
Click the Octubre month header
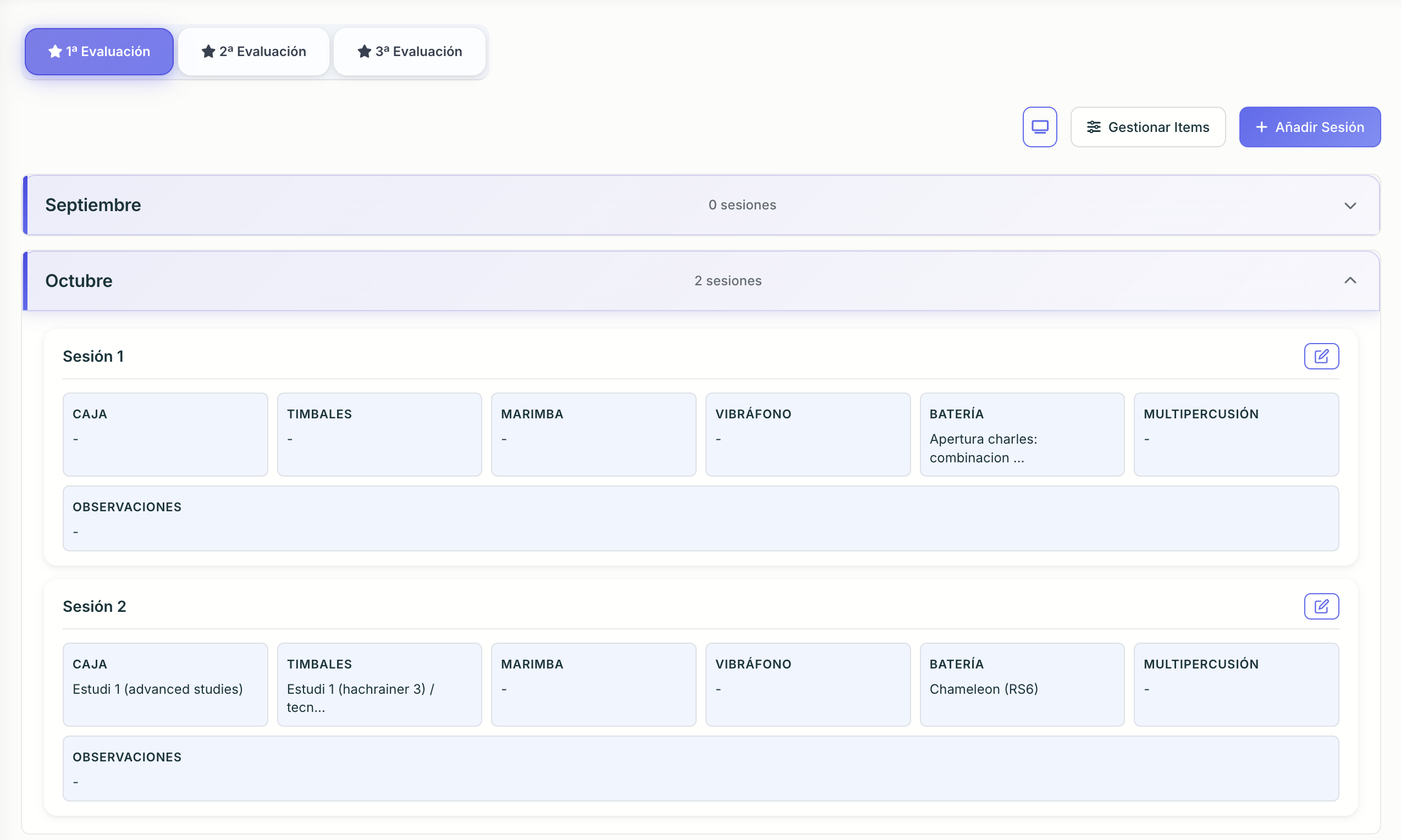point(79,281)
